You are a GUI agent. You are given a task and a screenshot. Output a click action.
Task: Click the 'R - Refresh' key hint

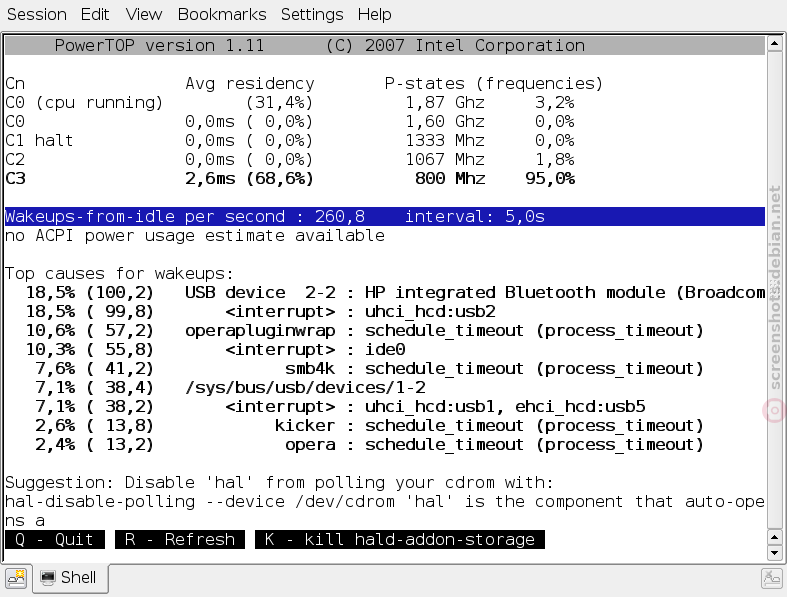(x=180, y=539)
